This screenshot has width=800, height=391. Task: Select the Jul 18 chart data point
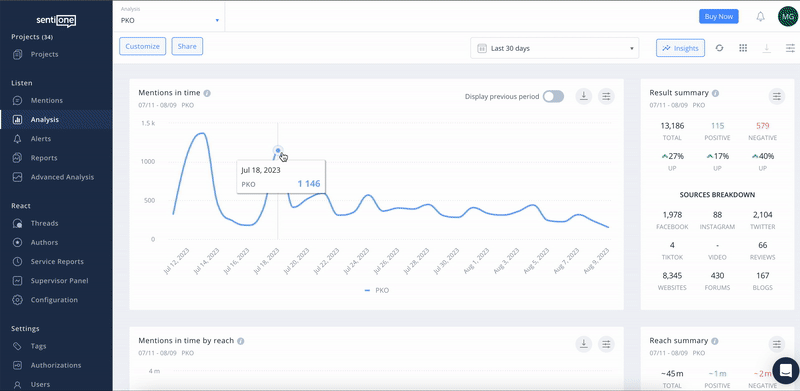(278, 151)
